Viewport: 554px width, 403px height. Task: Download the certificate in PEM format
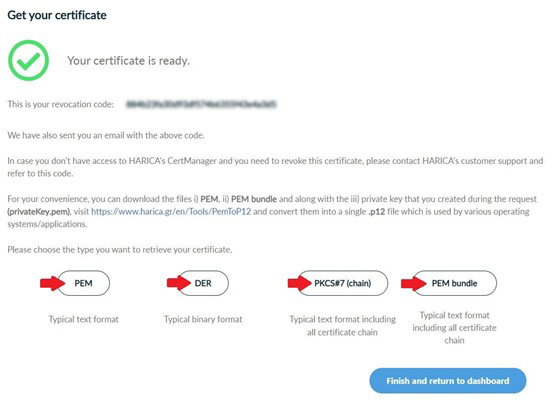(x=83, y=283)
